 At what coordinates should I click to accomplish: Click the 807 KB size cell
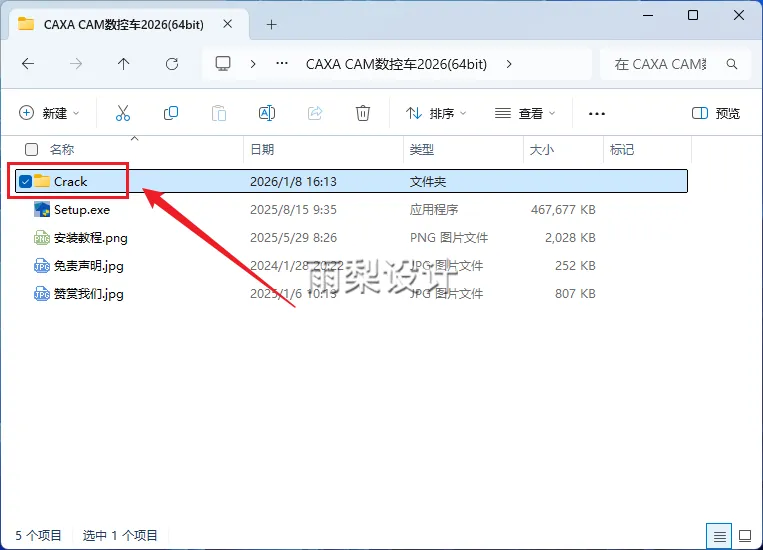click(575, 293)
